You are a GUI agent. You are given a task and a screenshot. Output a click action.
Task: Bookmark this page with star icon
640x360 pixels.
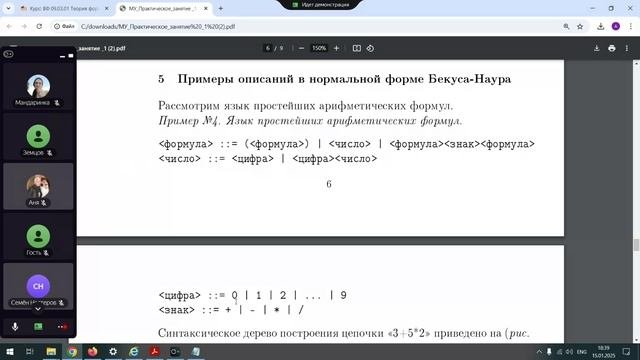coord(580,26)
